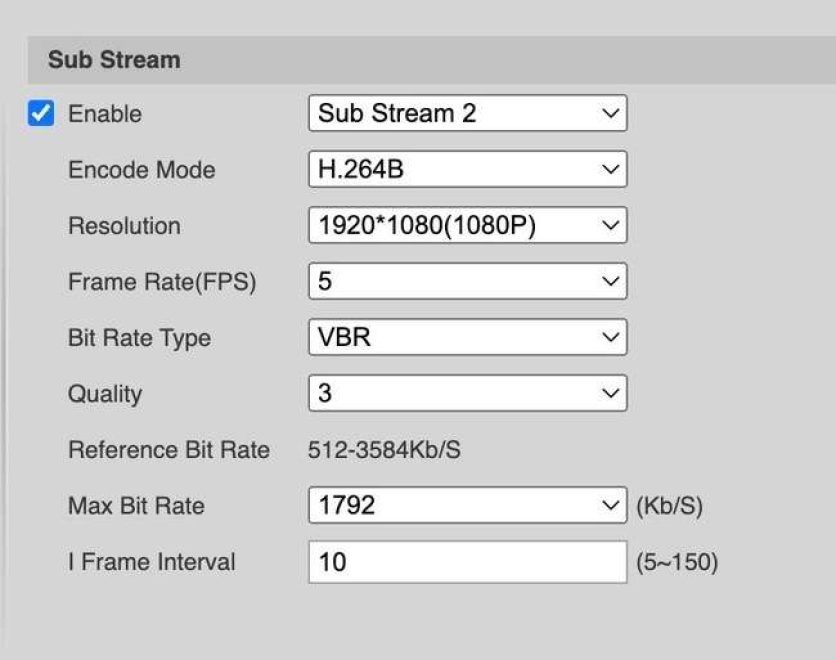The image size is (836, 660).
Task: Click the Quality label
Action: click(x=105, y=394)
